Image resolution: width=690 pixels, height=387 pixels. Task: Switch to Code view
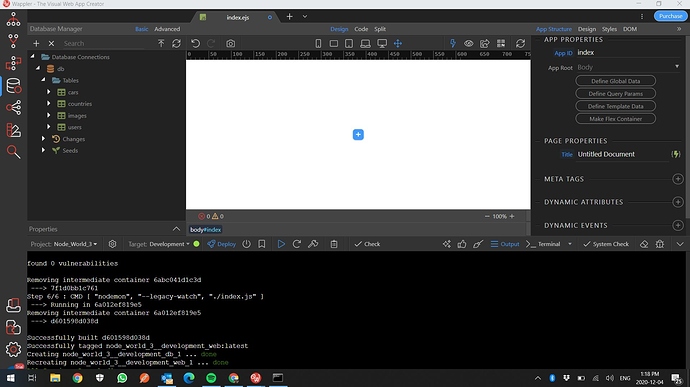point(361,29)
